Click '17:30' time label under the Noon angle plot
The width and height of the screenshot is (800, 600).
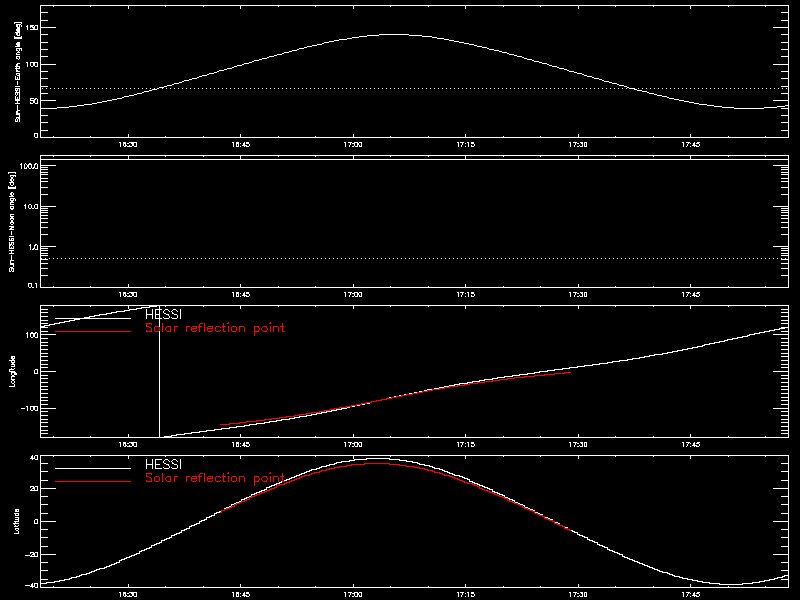coord(578,295)
